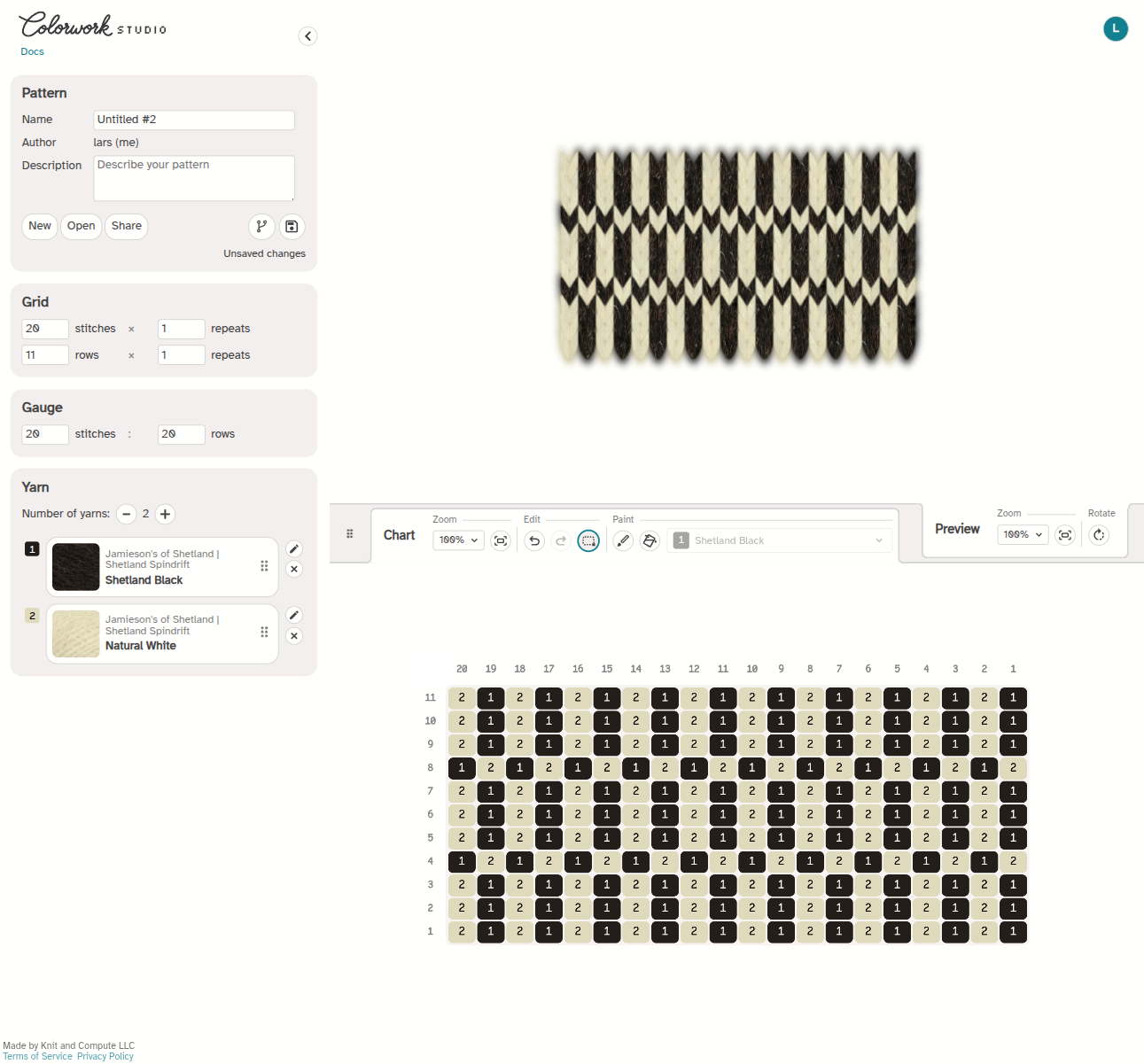1144x1064 pixels.
Task: Open the Preview zoom percentage dropdown
Action: tap(1023, 535)
